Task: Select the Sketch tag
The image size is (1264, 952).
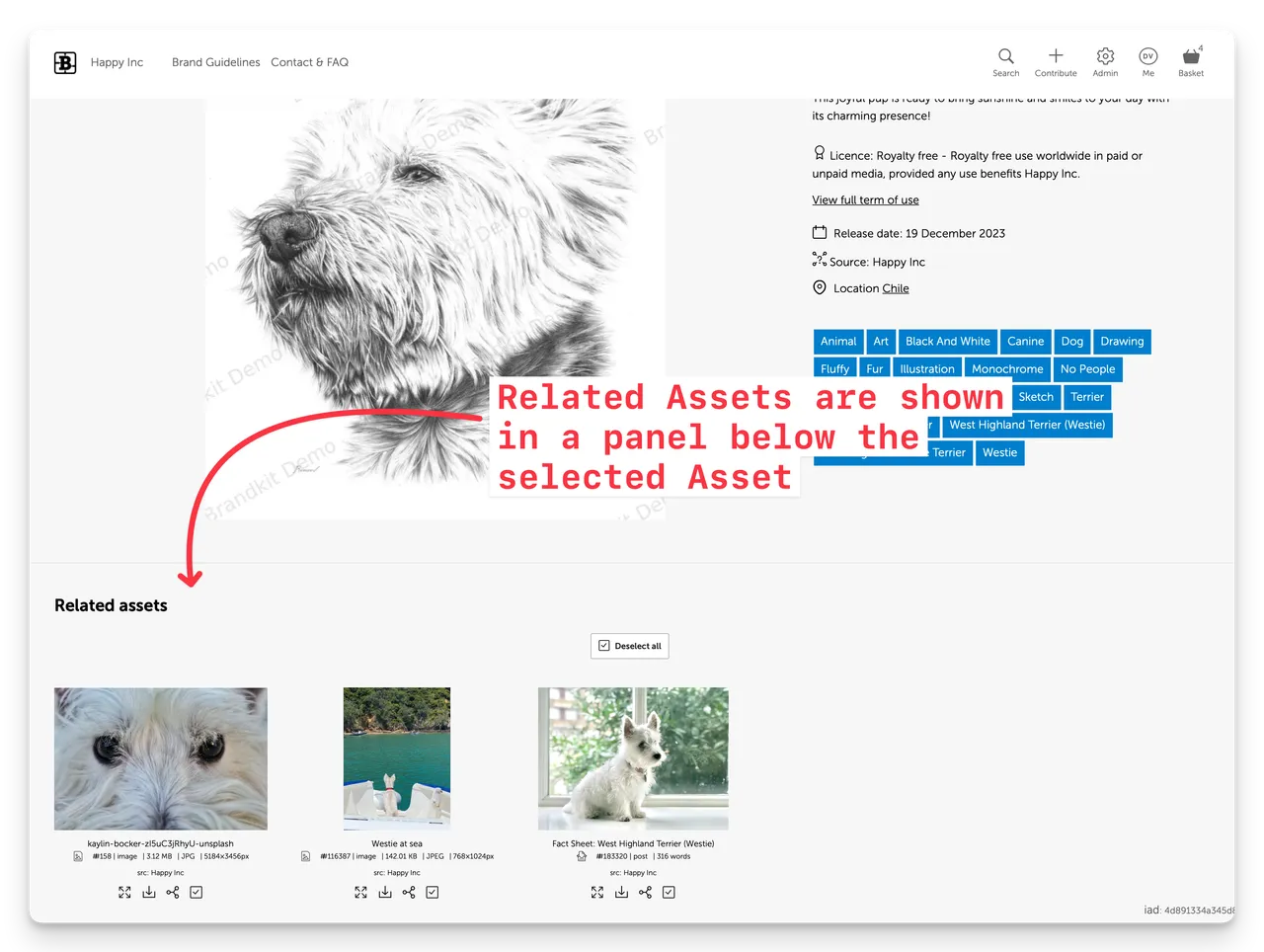Action: pos(1036,397)
